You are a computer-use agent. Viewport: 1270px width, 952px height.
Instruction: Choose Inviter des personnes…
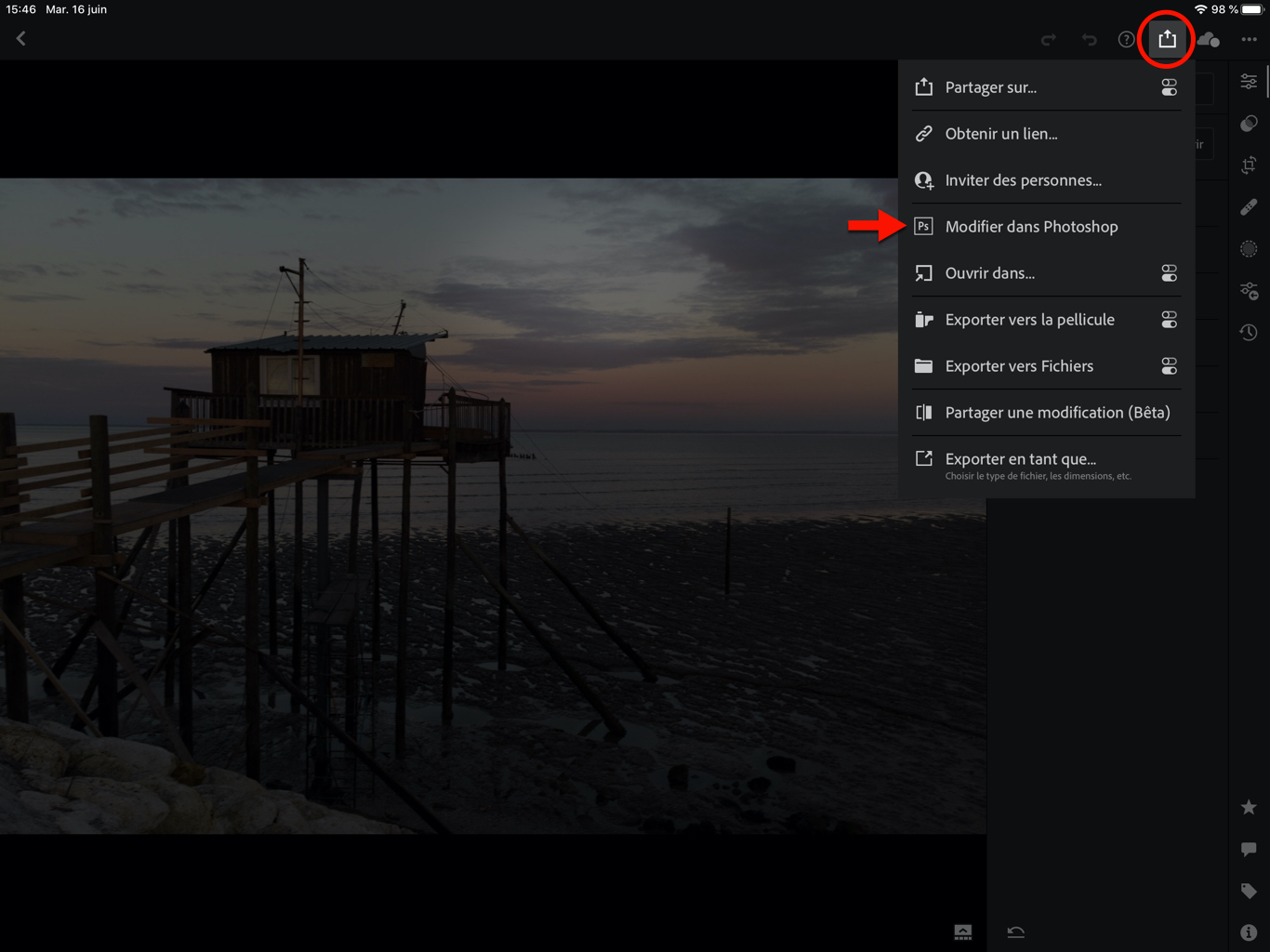(x=1046, y=180)
